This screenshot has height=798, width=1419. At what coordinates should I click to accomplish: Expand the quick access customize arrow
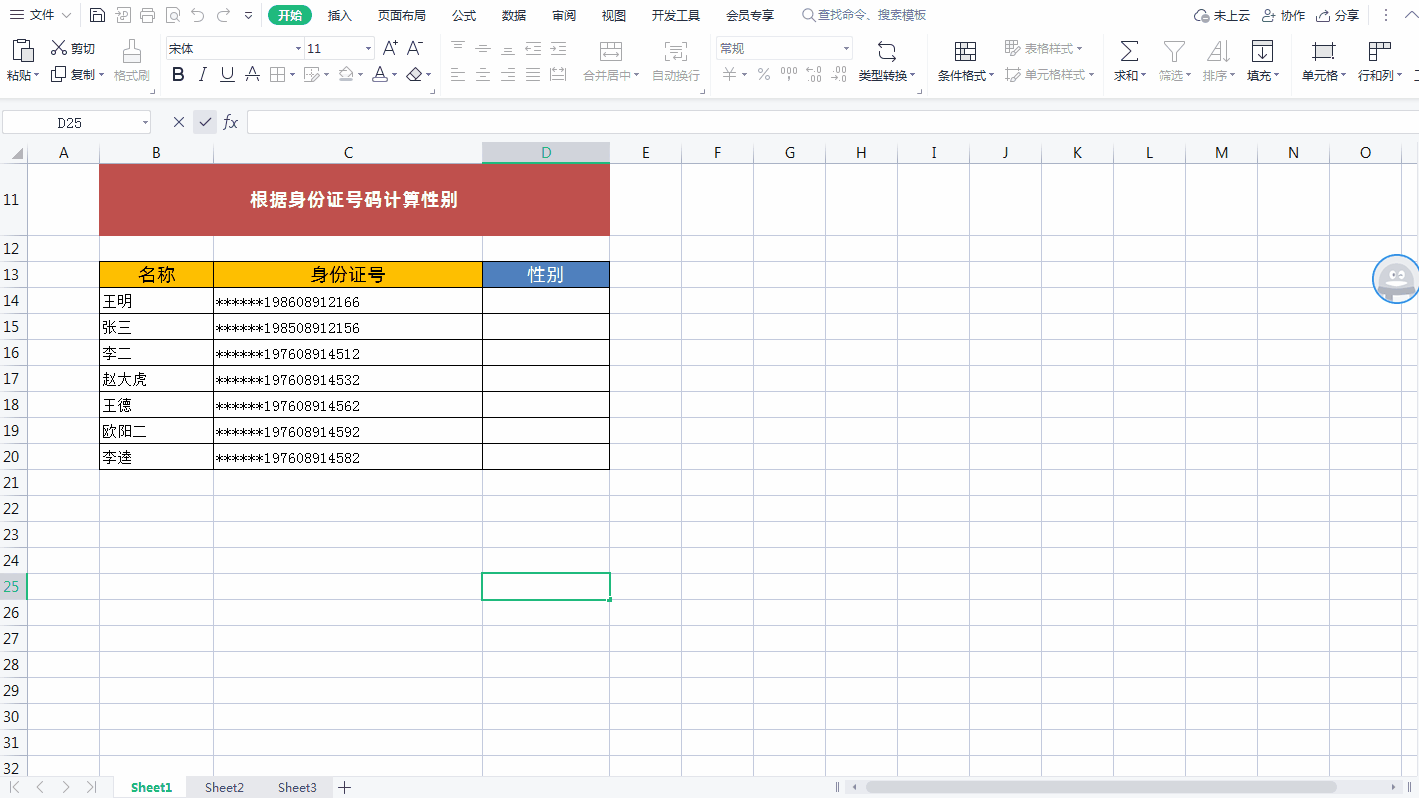(x=249, y=15)
